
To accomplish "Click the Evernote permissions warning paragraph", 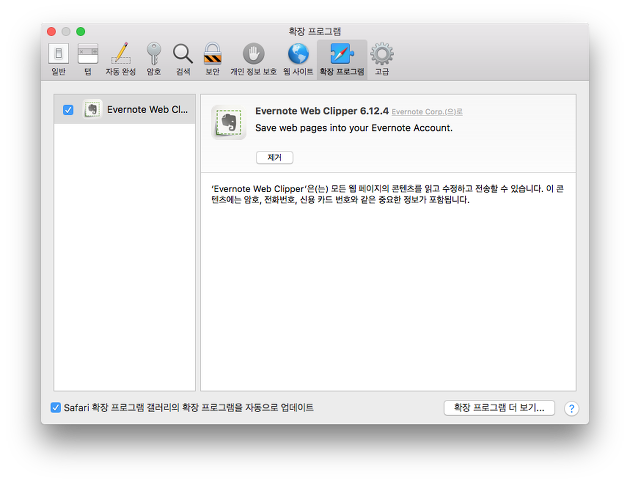I will [x=388, y=194].
